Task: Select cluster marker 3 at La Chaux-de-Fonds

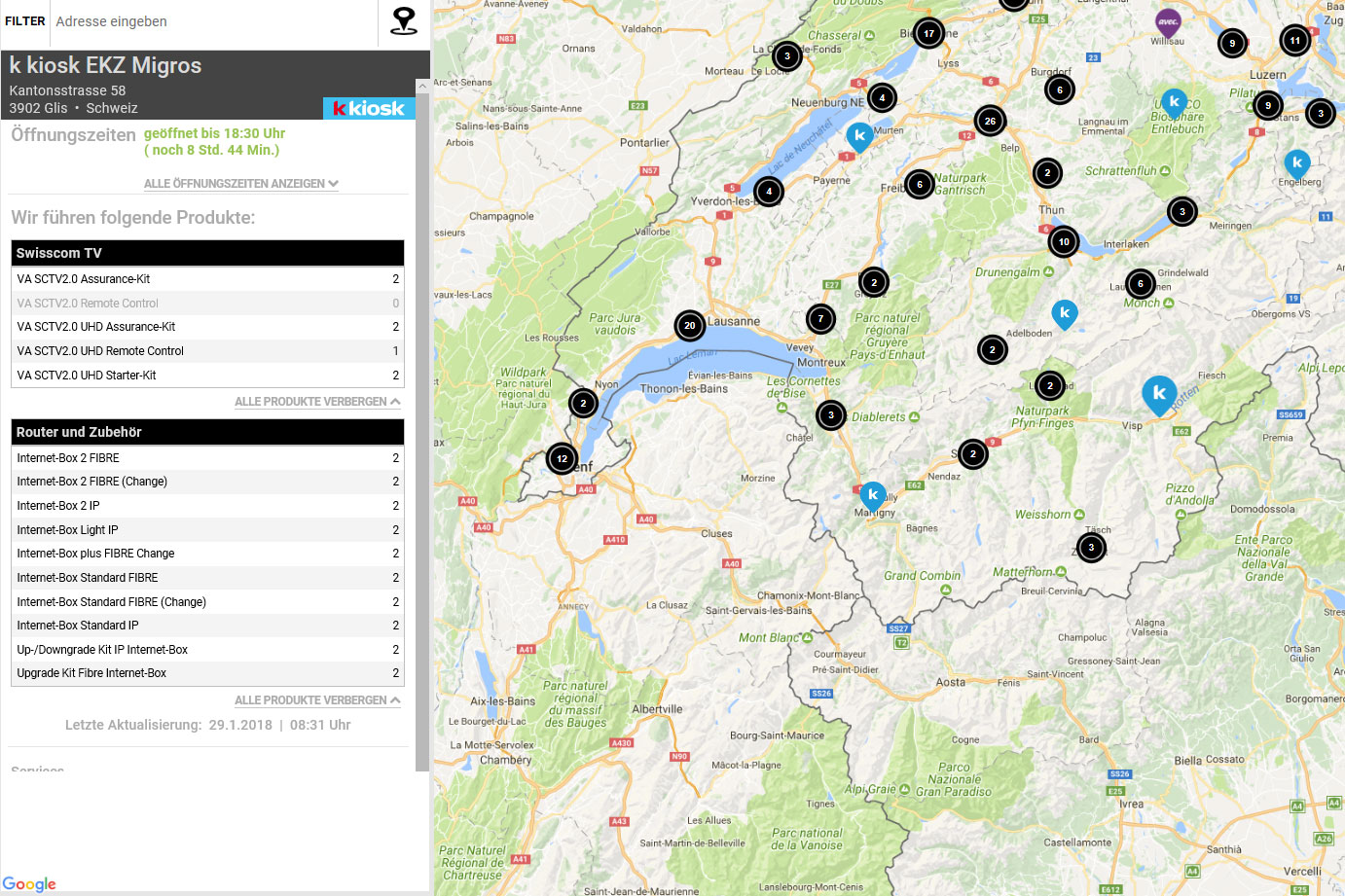Action: tap(787, 55)
